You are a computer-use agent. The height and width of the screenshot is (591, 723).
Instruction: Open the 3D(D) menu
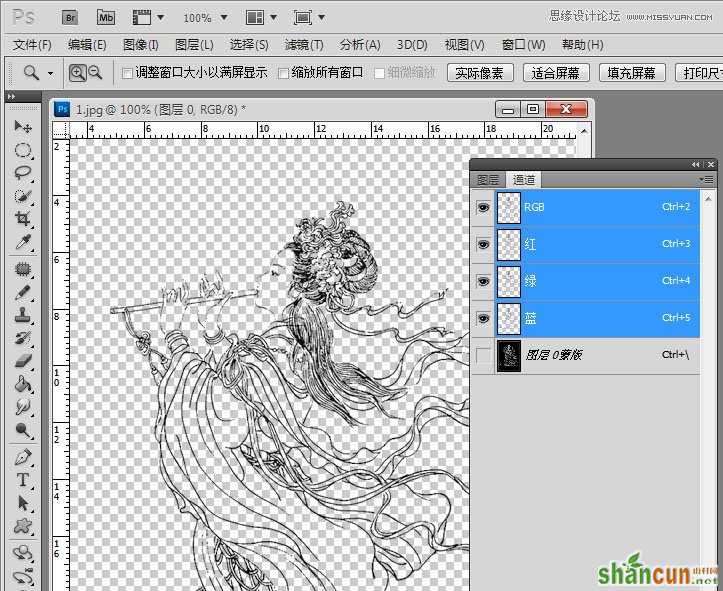[412, 45]
